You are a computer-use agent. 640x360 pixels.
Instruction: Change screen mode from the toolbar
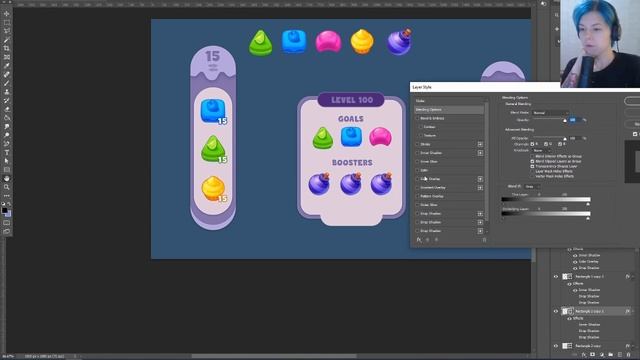(x=7, y=231)
